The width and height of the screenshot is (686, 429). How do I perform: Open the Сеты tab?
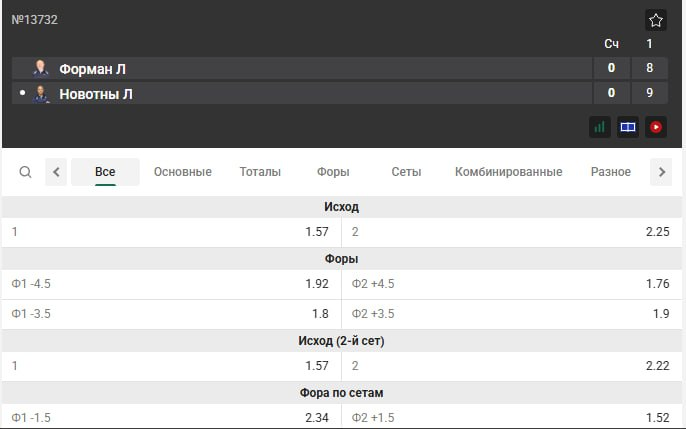click(406, 172)
